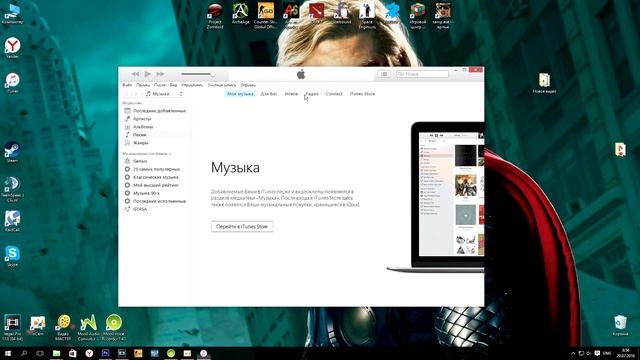Open the 25 самых популярных playlist
640x360 pixels.
click(155, 169)
